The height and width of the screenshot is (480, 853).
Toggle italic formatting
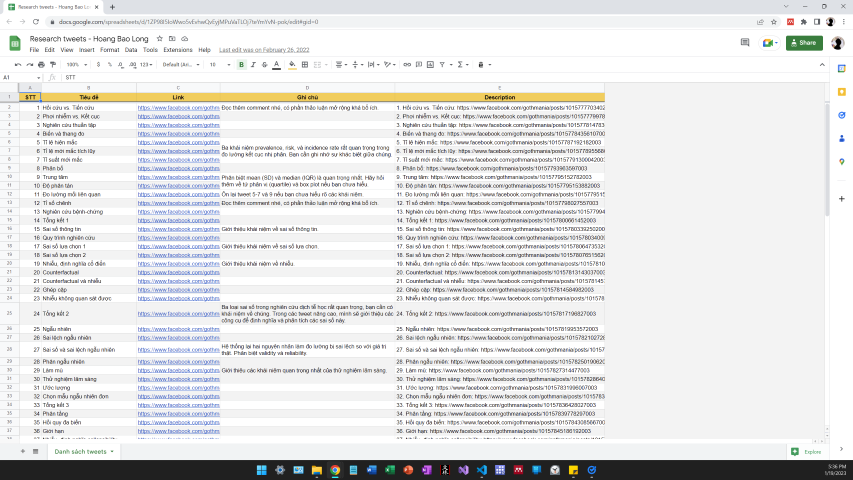[253, 65]
